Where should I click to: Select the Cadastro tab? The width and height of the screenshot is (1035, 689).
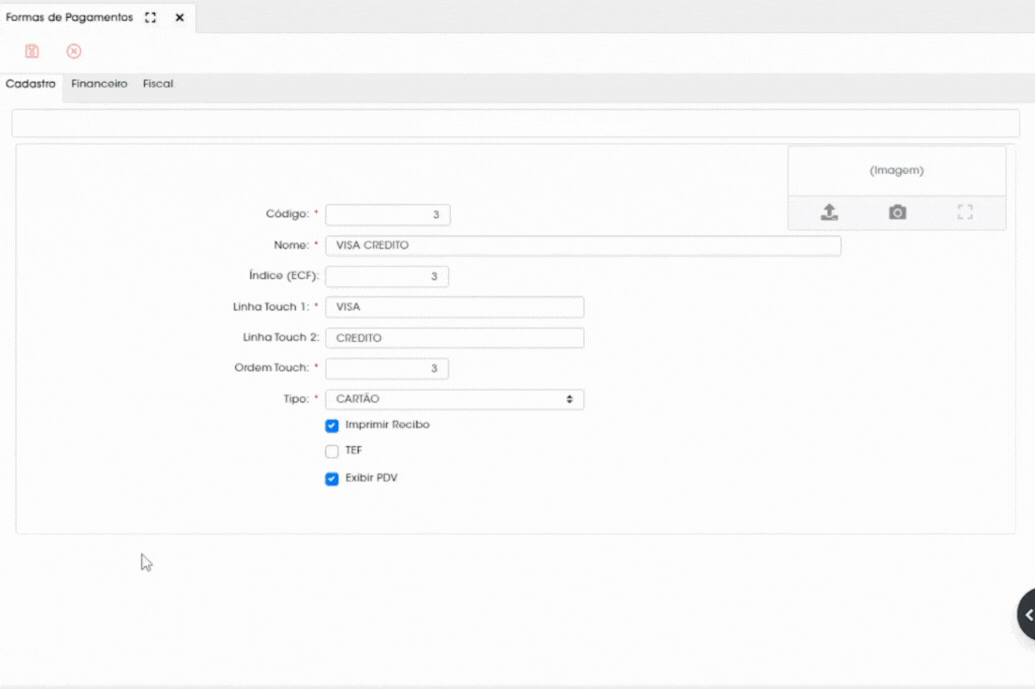(x=30, y=84)
